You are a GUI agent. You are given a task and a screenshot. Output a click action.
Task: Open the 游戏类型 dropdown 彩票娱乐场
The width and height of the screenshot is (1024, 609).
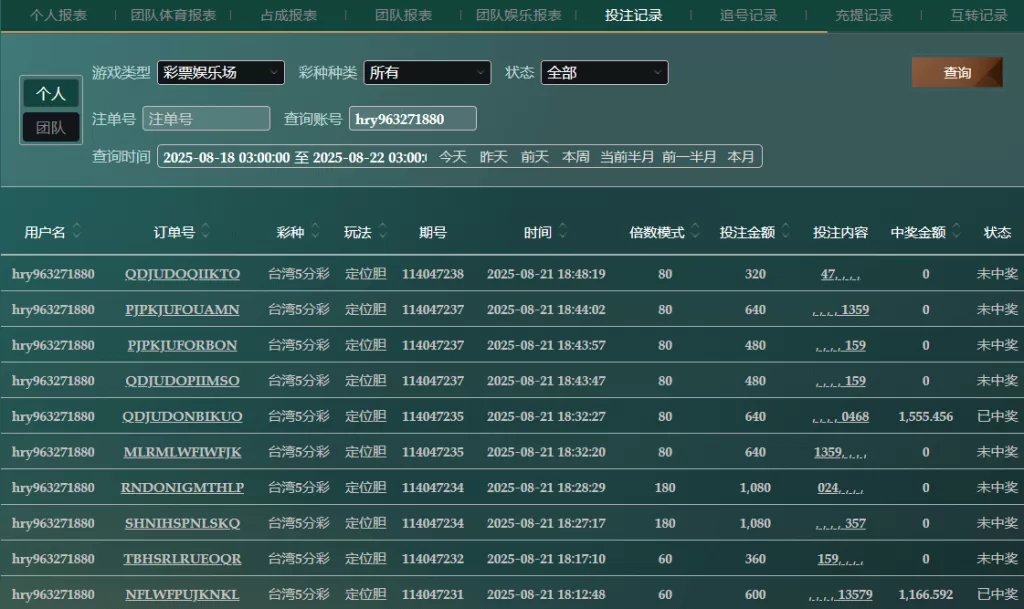(221, 72)
